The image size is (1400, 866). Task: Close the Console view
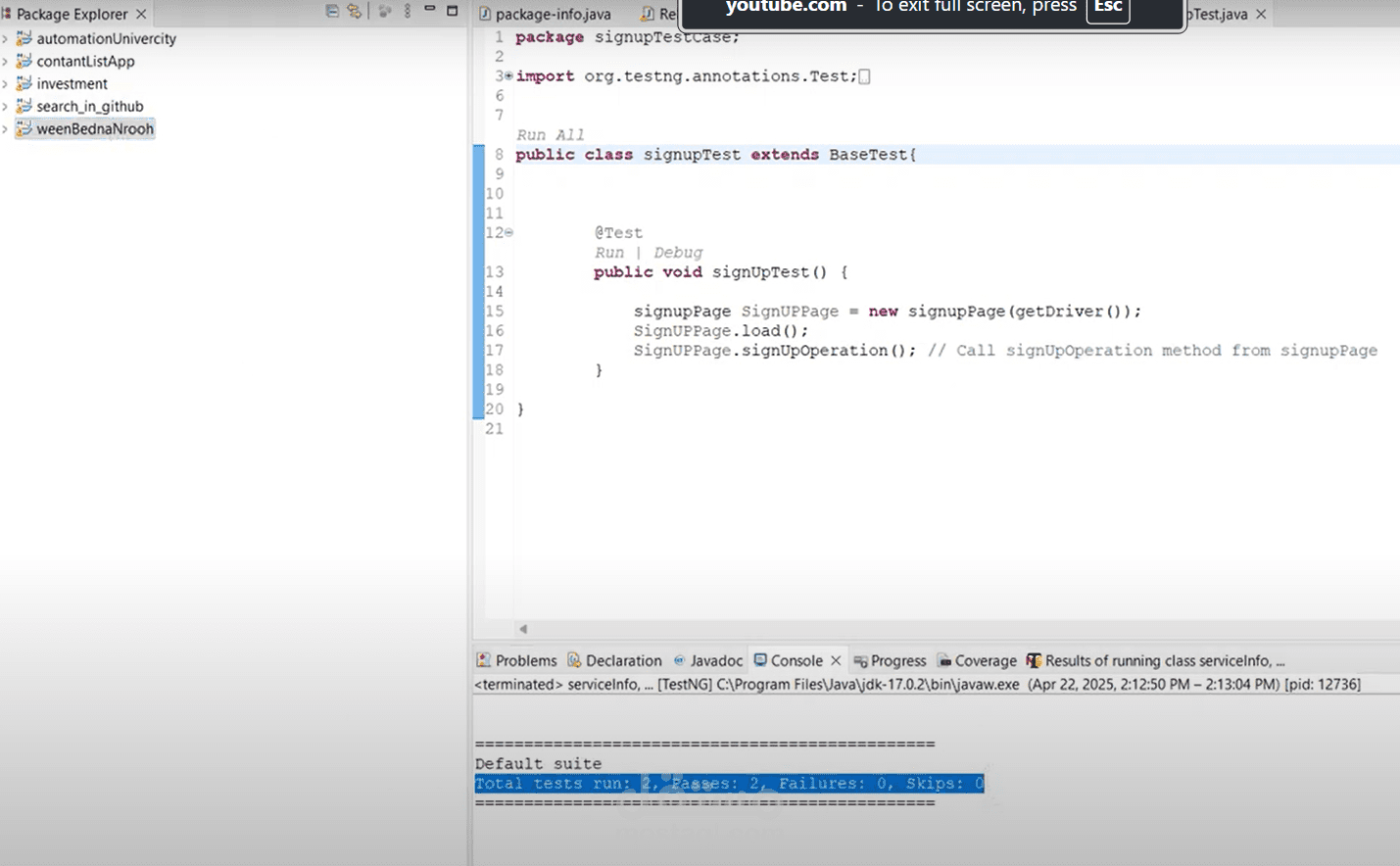[836, 661]
